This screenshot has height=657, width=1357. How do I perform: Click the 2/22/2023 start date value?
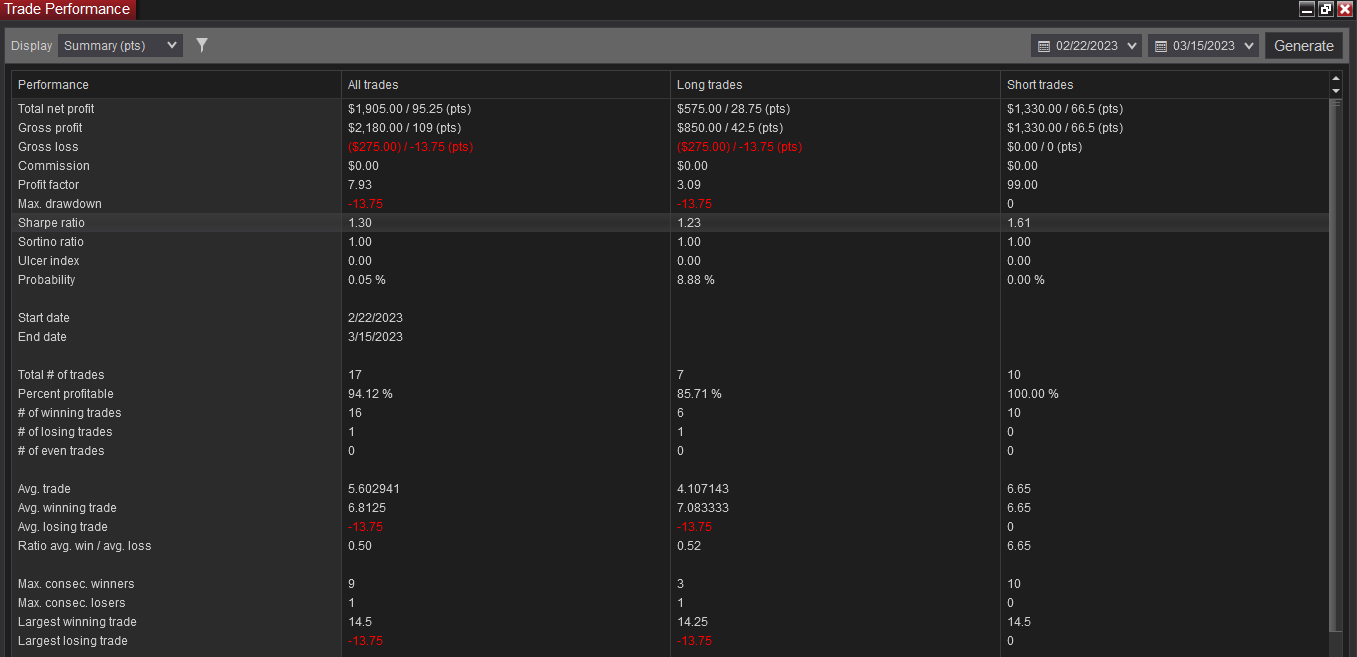click(375, 318)
